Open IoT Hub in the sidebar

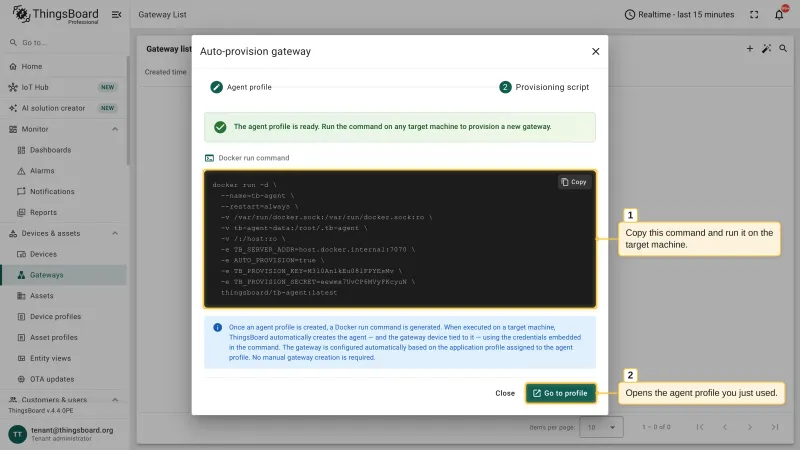pos(64,87)
